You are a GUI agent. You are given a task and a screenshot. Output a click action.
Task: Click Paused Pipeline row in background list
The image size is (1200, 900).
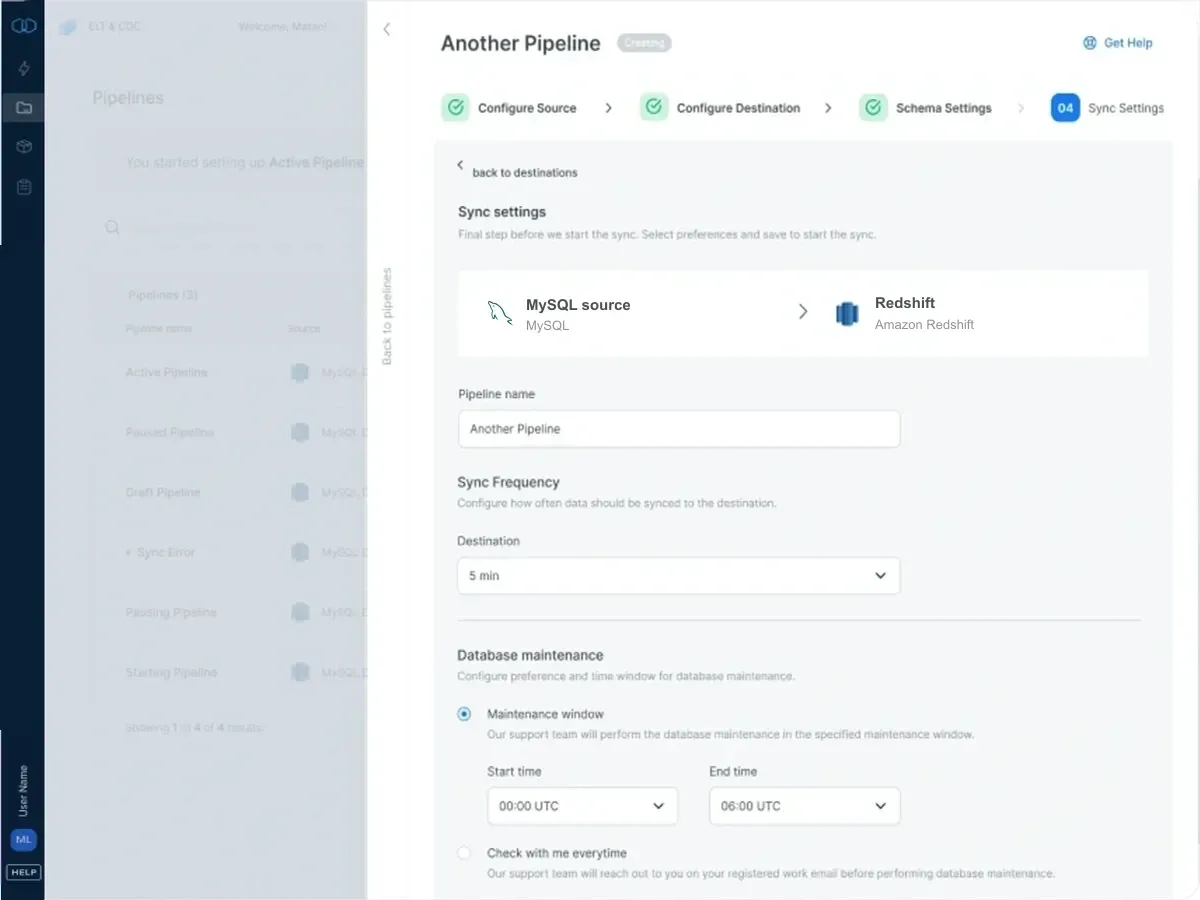point(230,432)
